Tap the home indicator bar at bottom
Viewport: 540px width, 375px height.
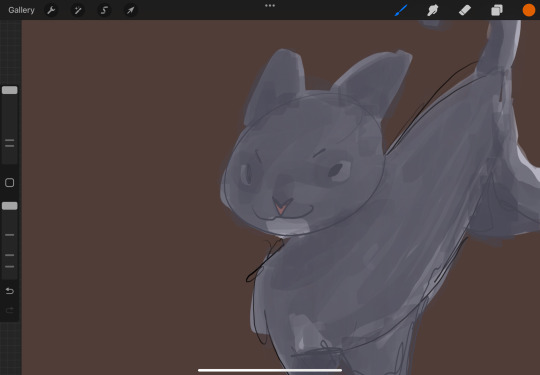coord(270,371)
